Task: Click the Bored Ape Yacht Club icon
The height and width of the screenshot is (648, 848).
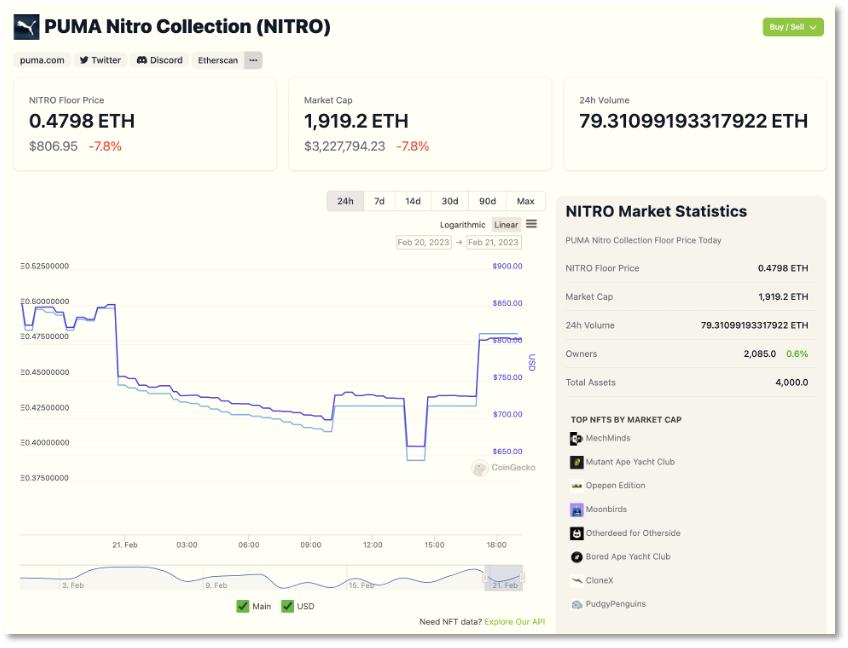Action: coord(576,557)
